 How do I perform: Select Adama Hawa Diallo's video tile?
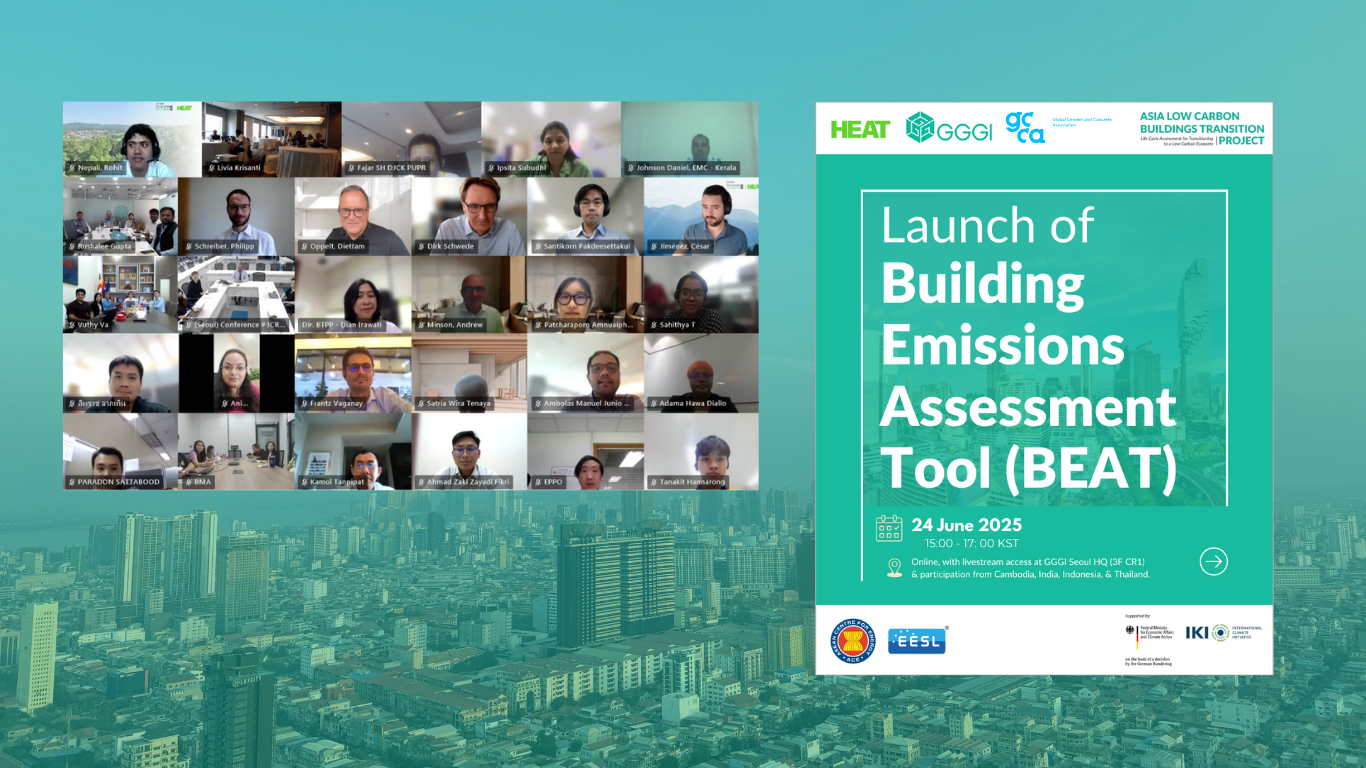(701, 372)
